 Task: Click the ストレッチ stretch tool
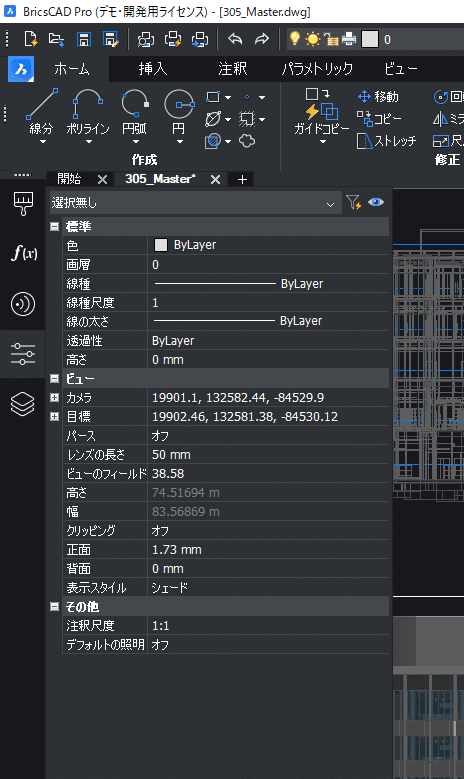point(387,141)
